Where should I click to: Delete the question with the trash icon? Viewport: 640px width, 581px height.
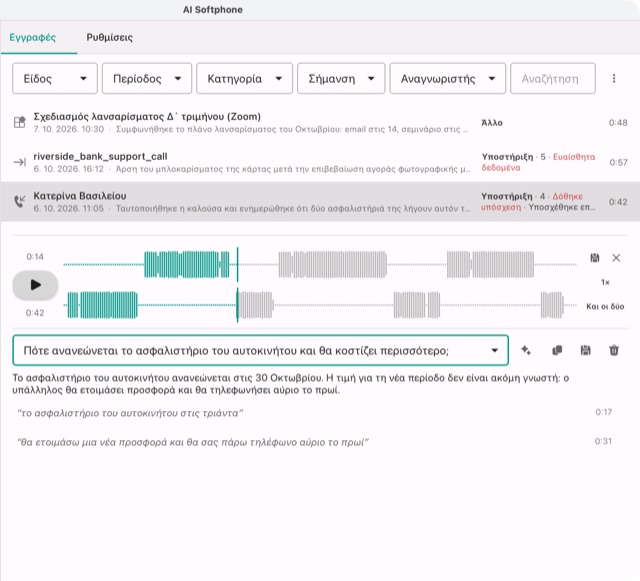pyautogui.click(x=614, y=350)
